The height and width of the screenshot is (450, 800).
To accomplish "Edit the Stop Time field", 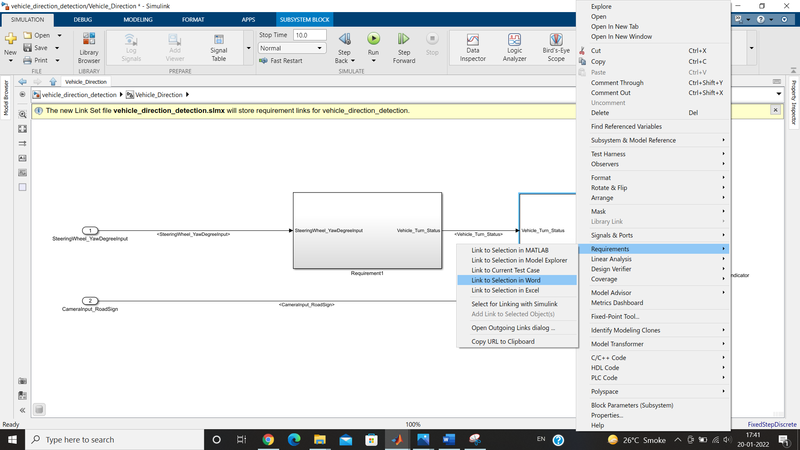I will pyautogui.click(x=309, y=35).
